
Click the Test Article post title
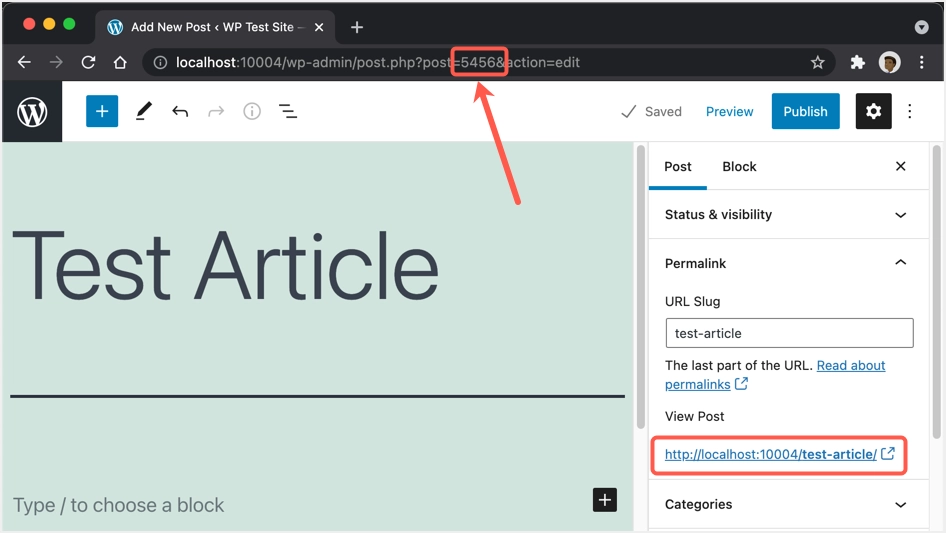pos(225,266)
